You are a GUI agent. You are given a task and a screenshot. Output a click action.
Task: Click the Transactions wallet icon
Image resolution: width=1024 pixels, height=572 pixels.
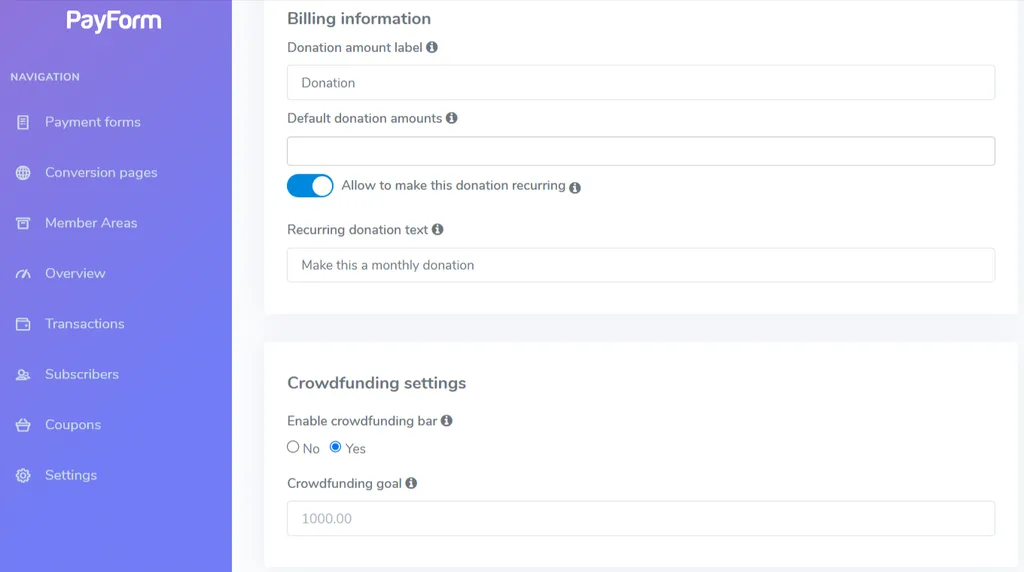click(x=23, y=324)
